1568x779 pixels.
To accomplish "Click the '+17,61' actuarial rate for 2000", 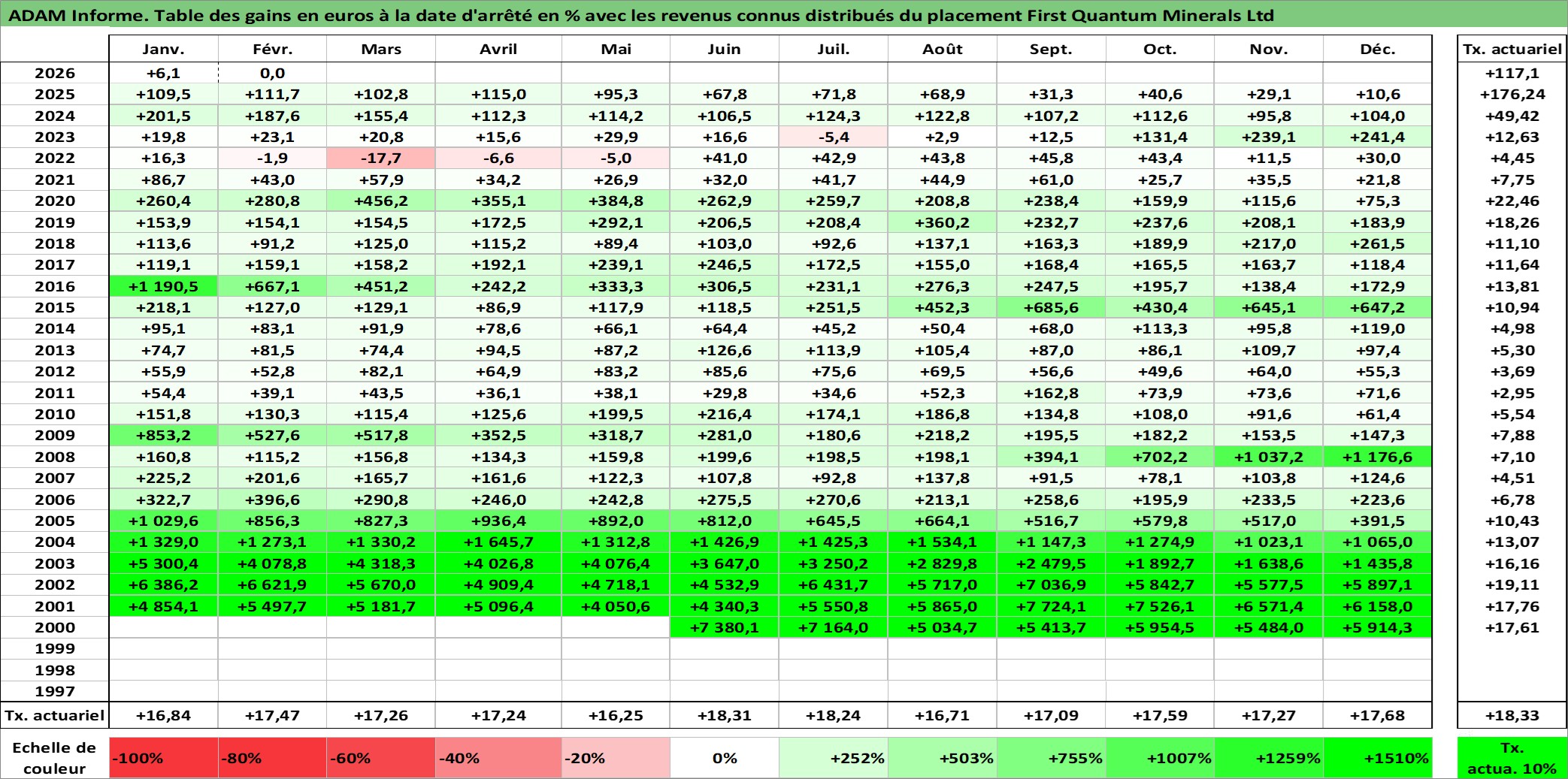I will click(x=1512, y=627).
